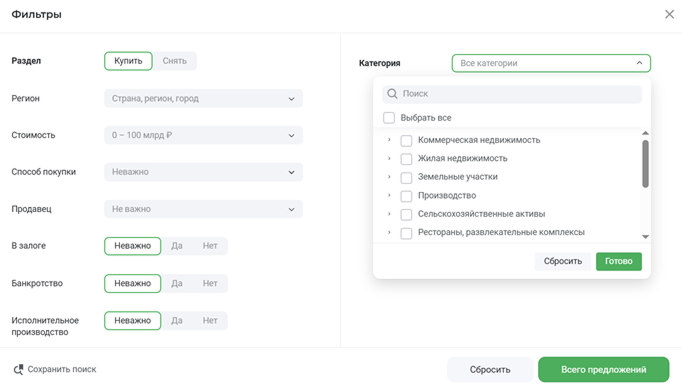Screen dimensions: 682x391
Task: Check Жилая недвижимость checkbox
Action: coord(406,159)
